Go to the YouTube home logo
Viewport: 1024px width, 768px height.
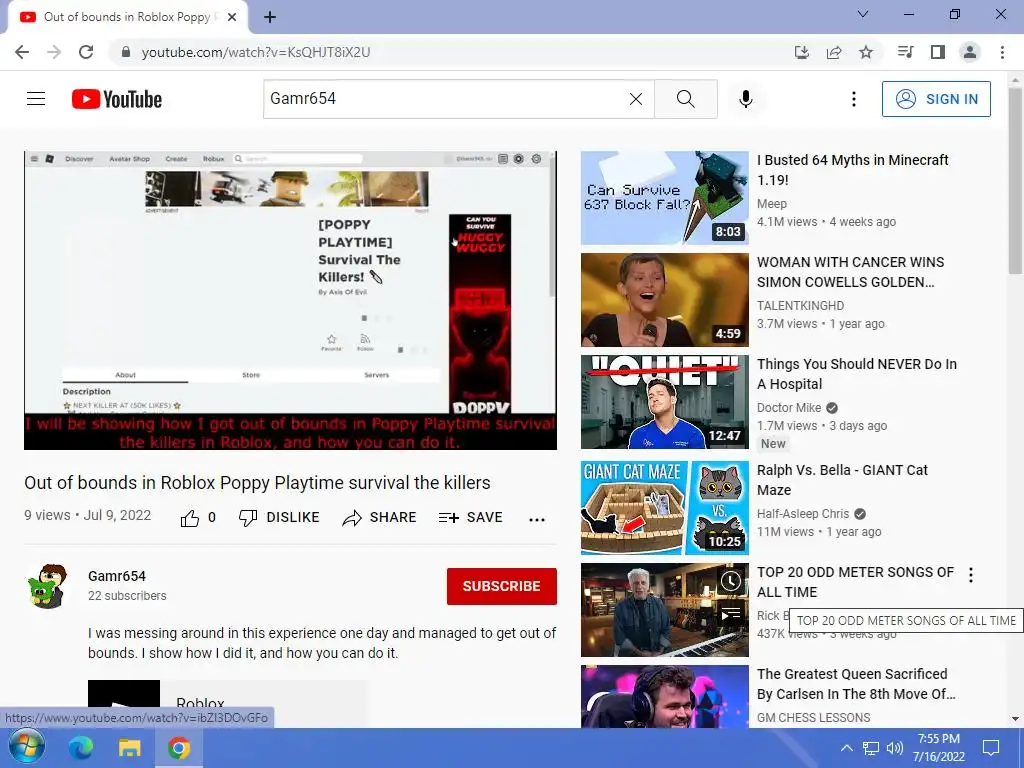pos(117,99)
